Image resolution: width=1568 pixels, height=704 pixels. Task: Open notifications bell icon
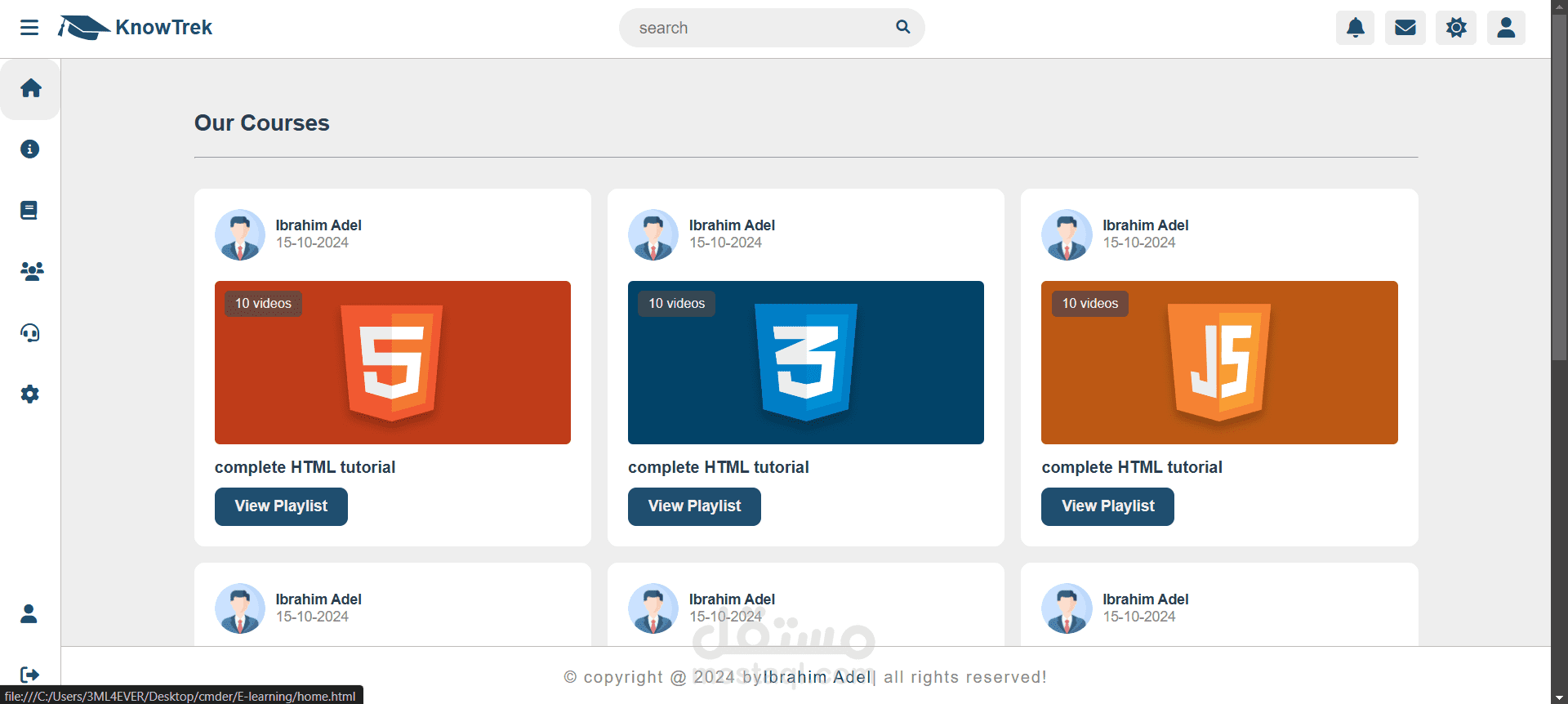[1356, 28]
